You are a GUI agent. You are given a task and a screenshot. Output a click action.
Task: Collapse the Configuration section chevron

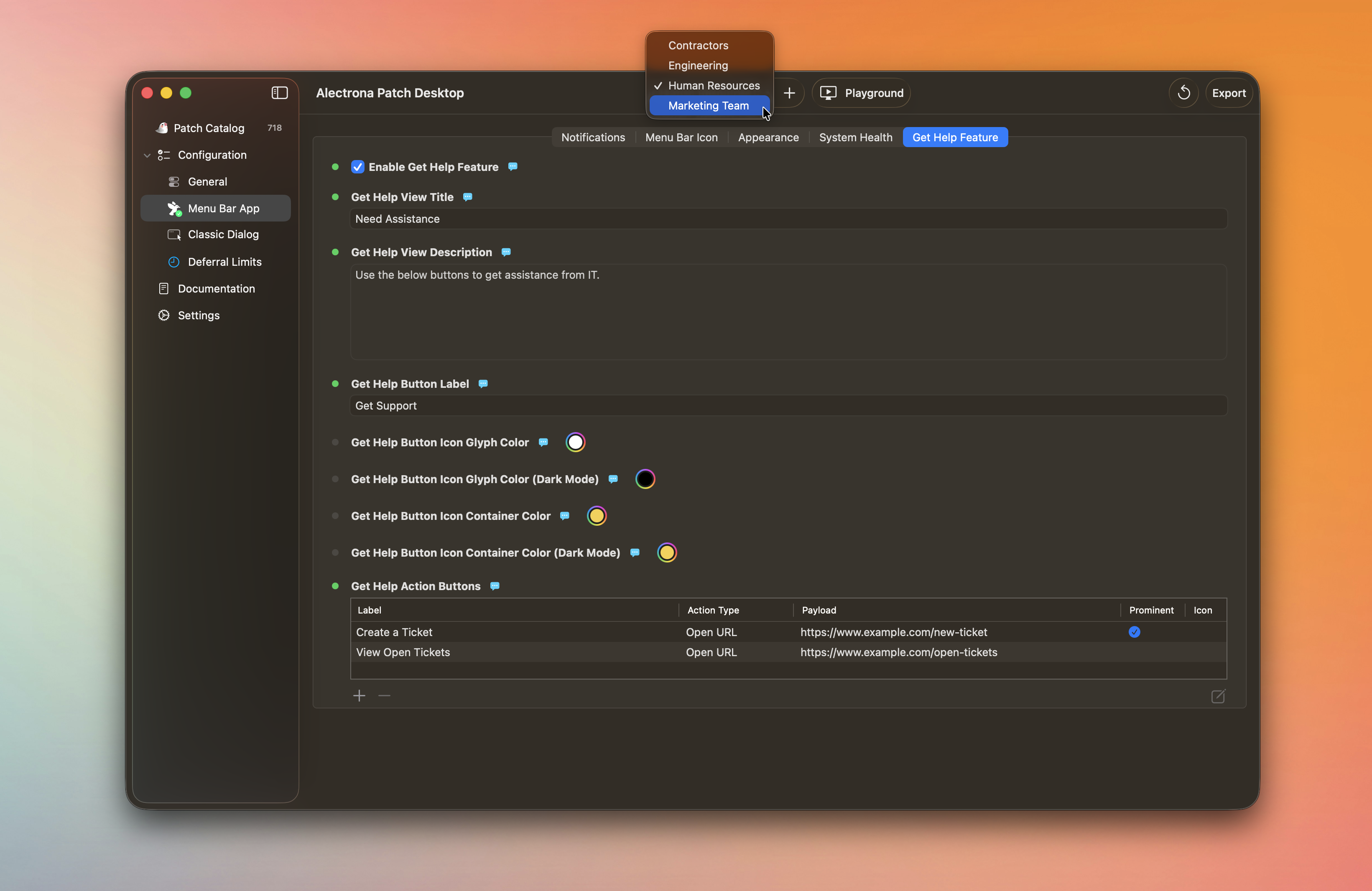pyautogui.click(x=148, y=155)
